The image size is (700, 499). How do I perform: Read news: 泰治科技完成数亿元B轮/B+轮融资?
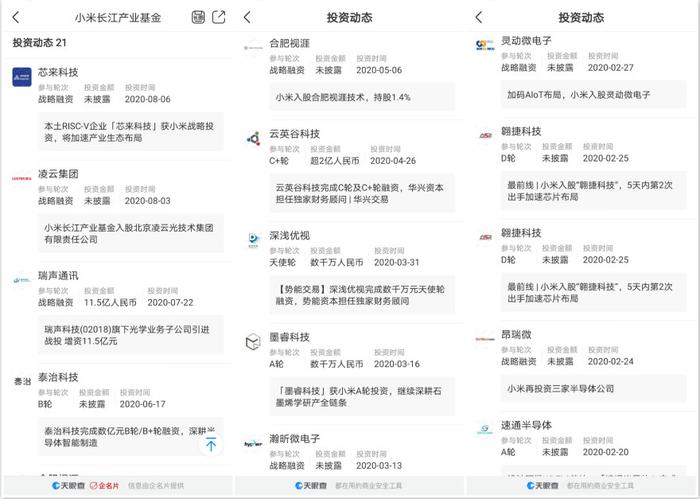tap(130, 437)
